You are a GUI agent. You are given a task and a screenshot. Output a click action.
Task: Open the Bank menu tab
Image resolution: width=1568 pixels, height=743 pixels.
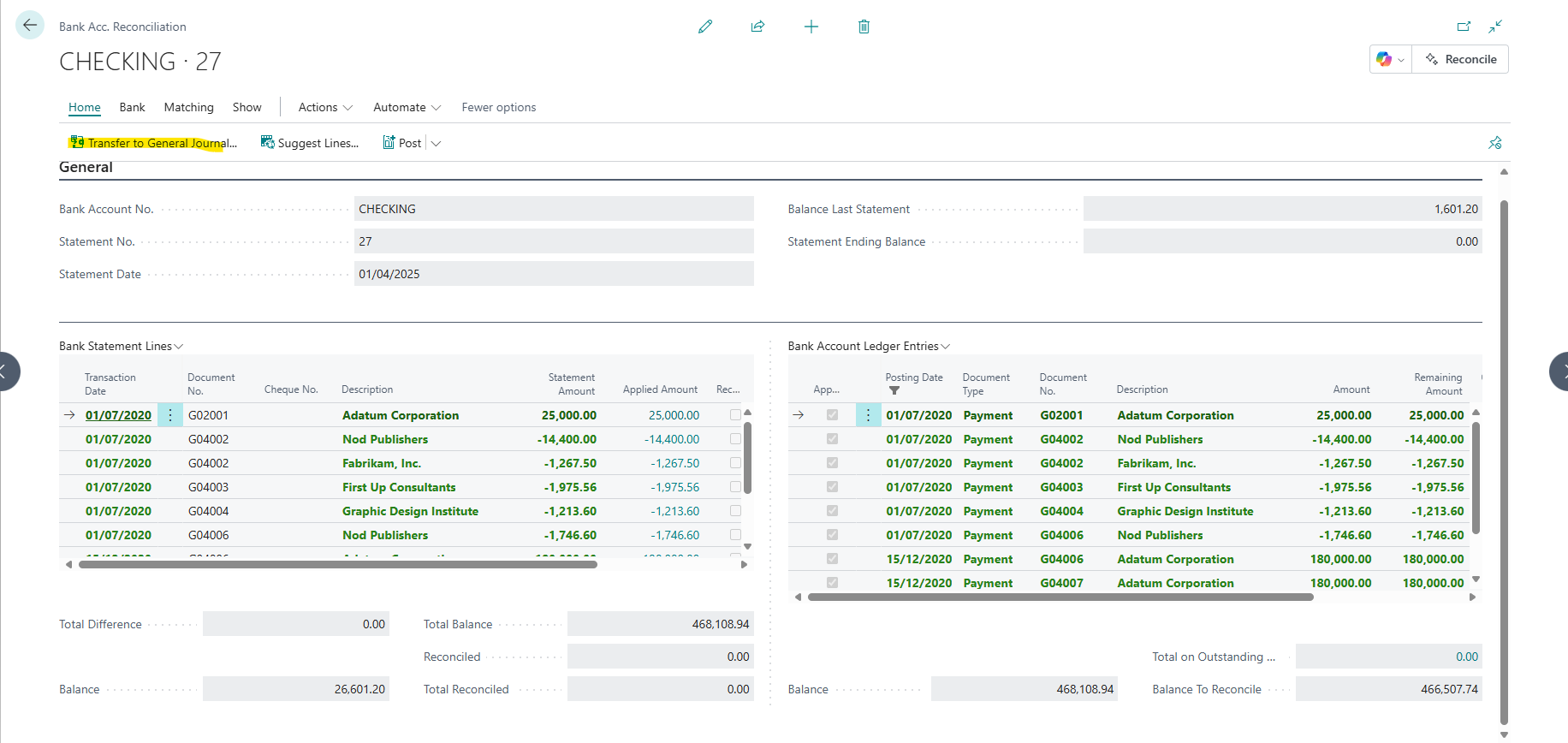pyautogui.click(x=132, y=107)
